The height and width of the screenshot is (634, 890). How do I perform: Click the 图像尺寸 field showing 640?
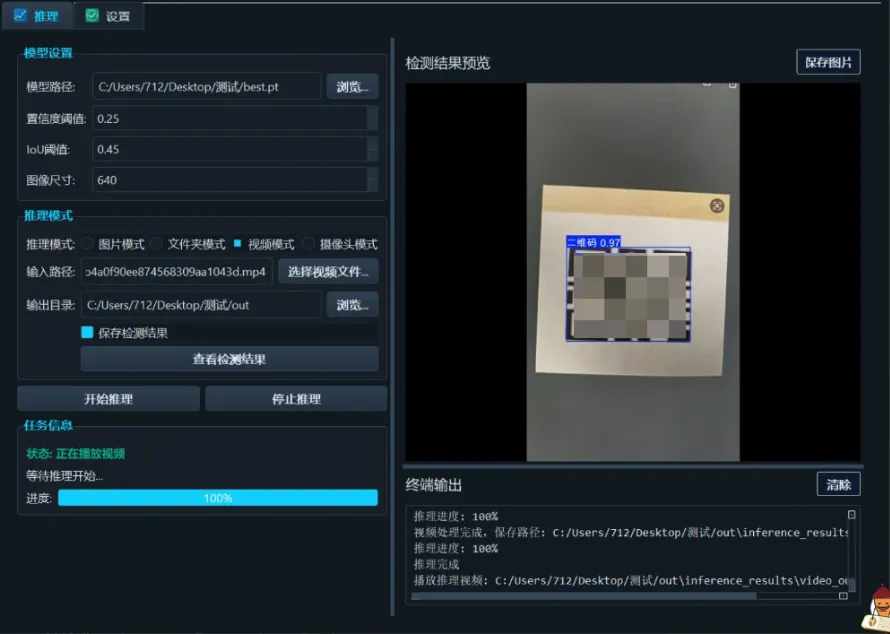[x=229, y=180]
